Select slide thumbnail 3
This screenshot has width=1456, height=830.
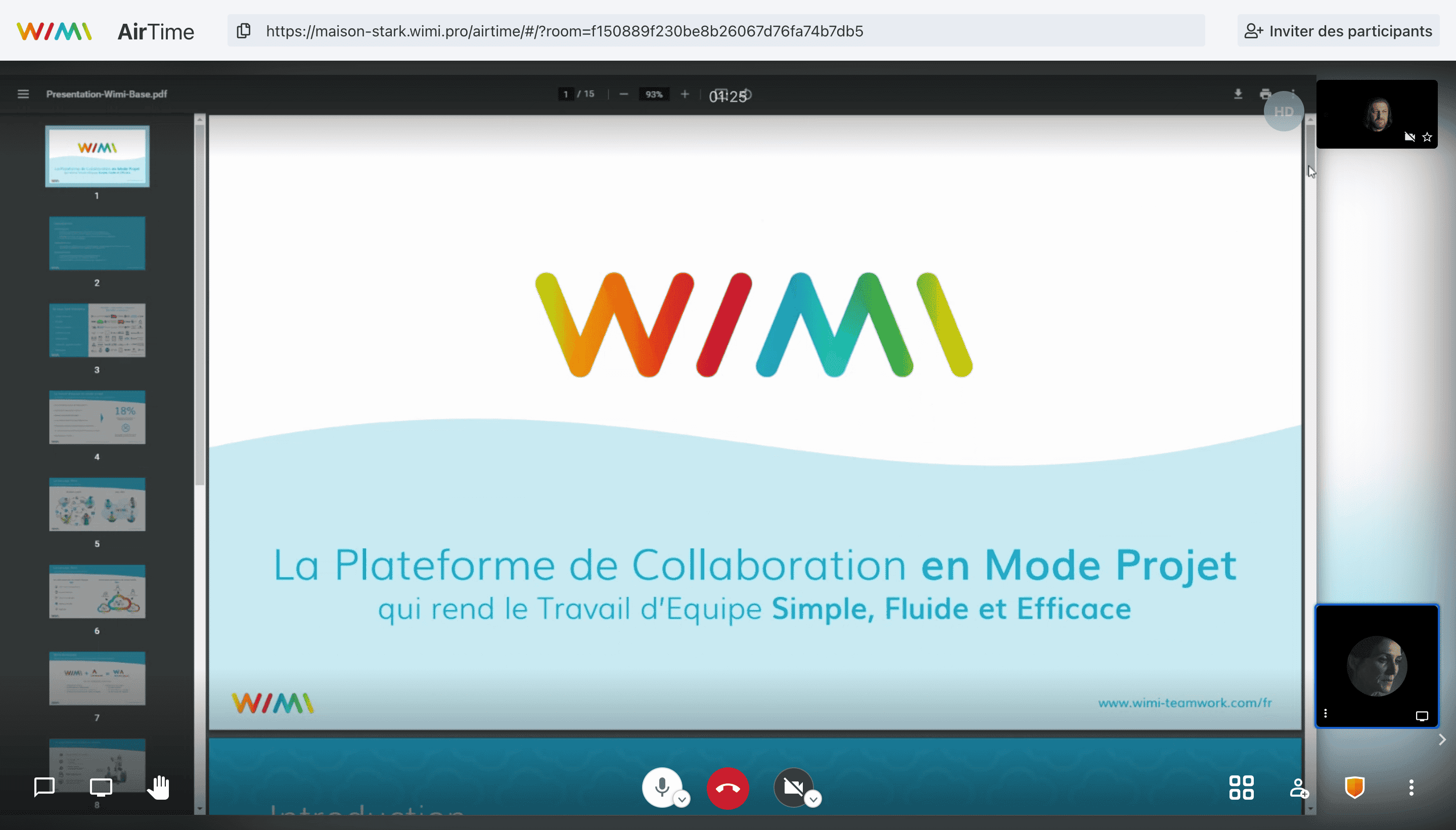97,330
